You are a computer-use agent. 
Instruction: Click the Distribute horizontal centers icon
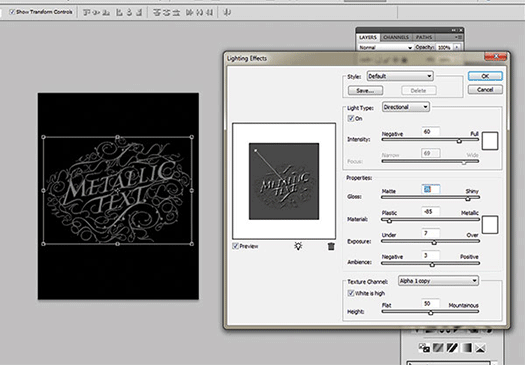tap(199, 12)
